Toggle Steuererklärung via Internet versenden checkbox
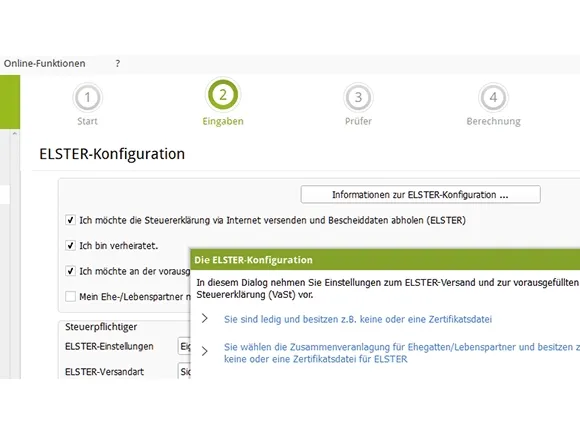Screen dimensions: 580x435 pyautogui.click(x=70, y=220)
